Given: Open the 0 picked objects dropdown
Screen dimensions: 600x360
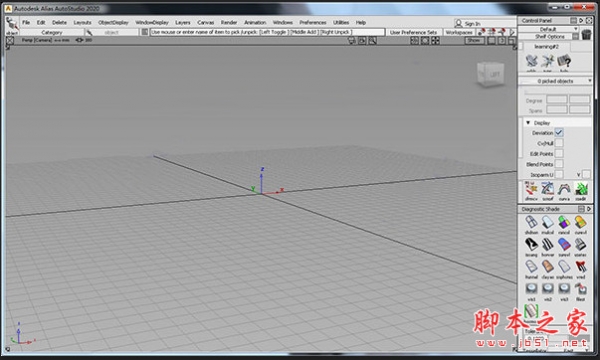Looking at the screenshot, I should pyautogui.click(x=555, y=81).
